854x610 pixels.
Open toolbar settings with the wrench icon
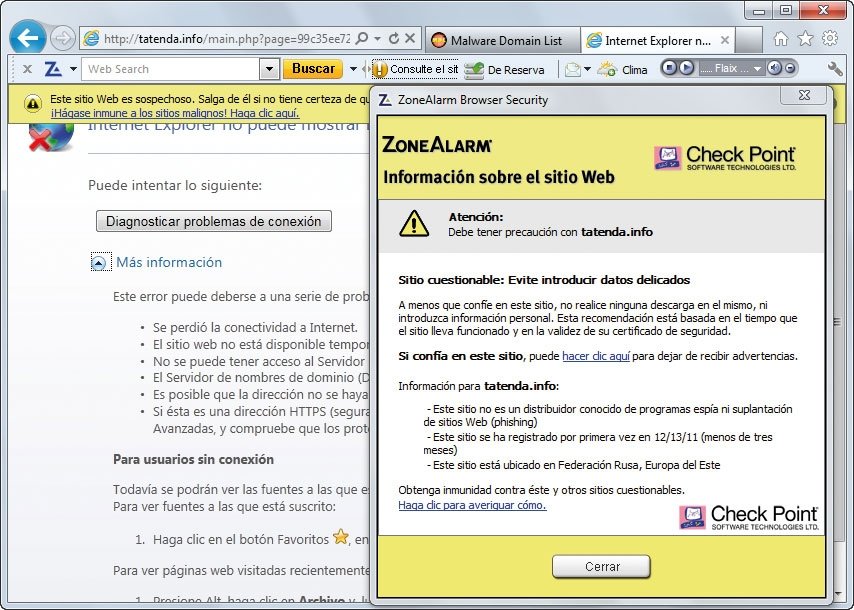point(834,69)
